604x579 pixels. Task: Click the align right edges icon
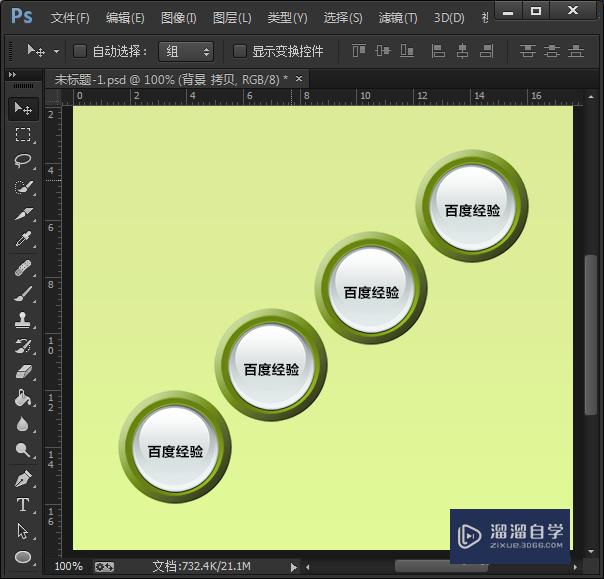[487, 50]
